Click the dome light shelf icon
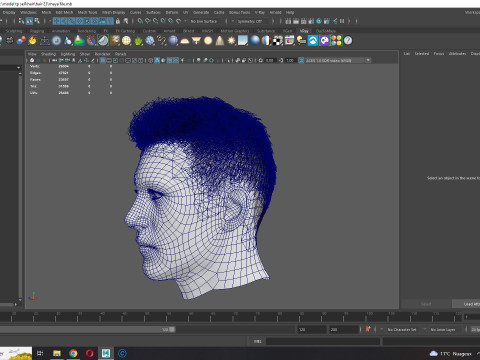 184,41
